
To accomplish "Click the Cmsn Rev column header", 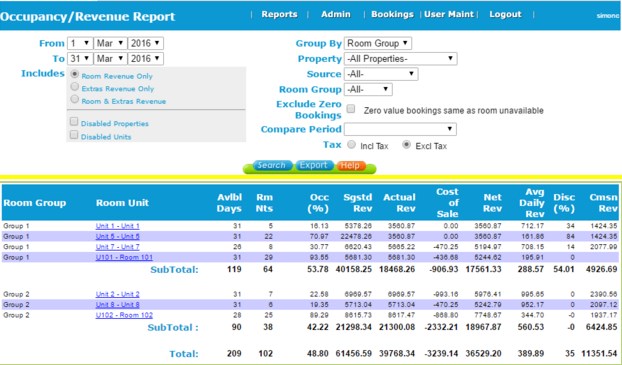I will click(603, 203).
